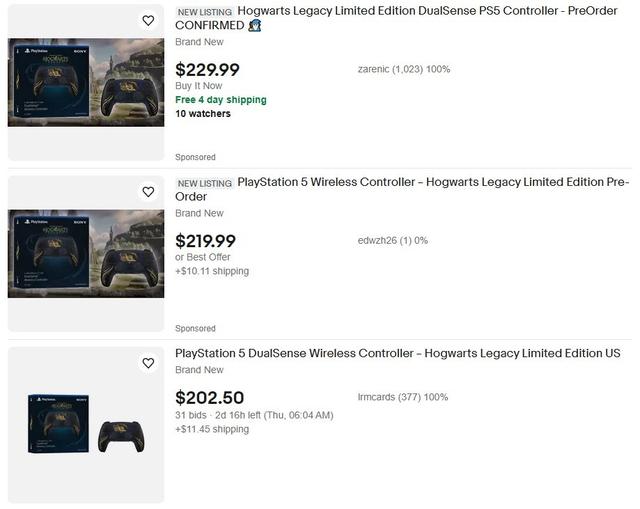Add $229.99 controller listing to watchlist heart

(x=148, y=20)
